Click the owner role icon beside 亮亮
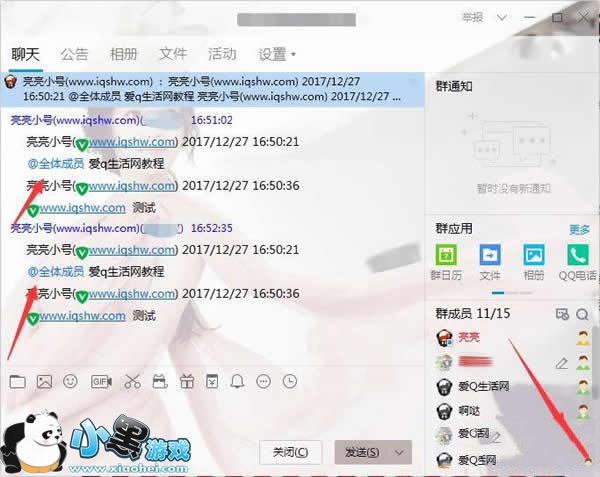This screenshot has width=600, height=477. (583, 339)
